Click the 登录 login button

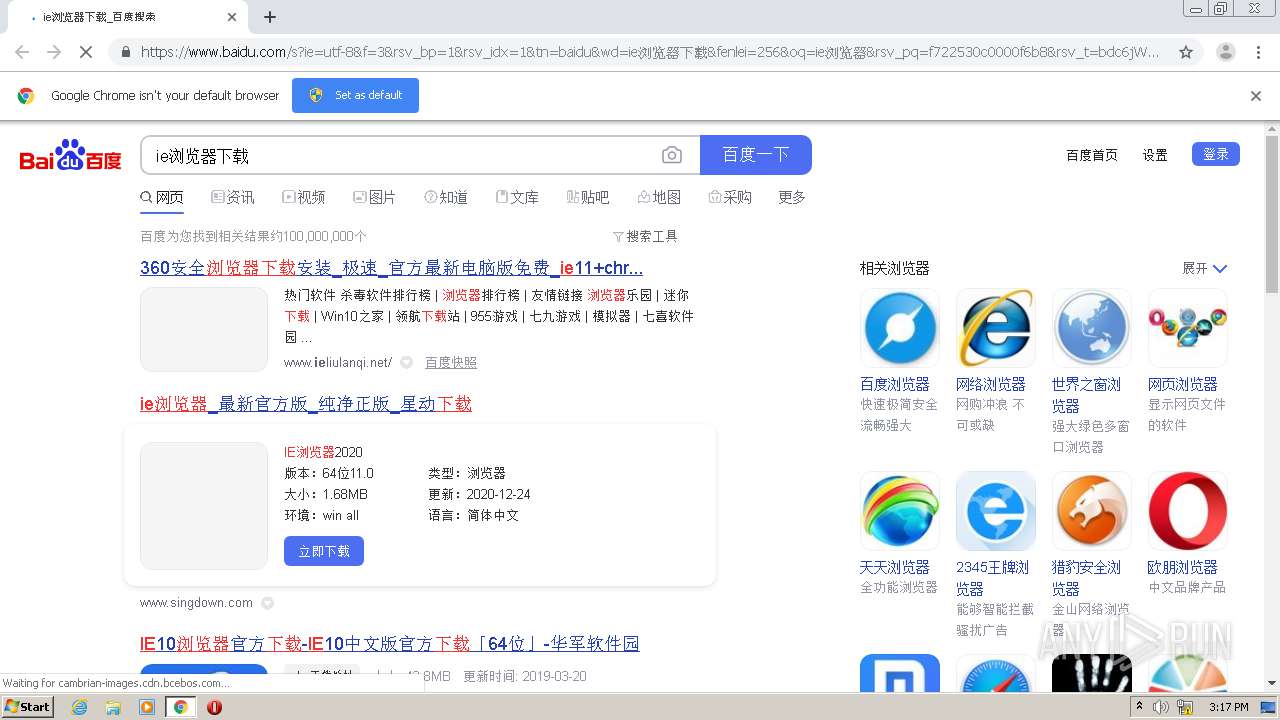pyautogui.click(x=1216, y=154)
